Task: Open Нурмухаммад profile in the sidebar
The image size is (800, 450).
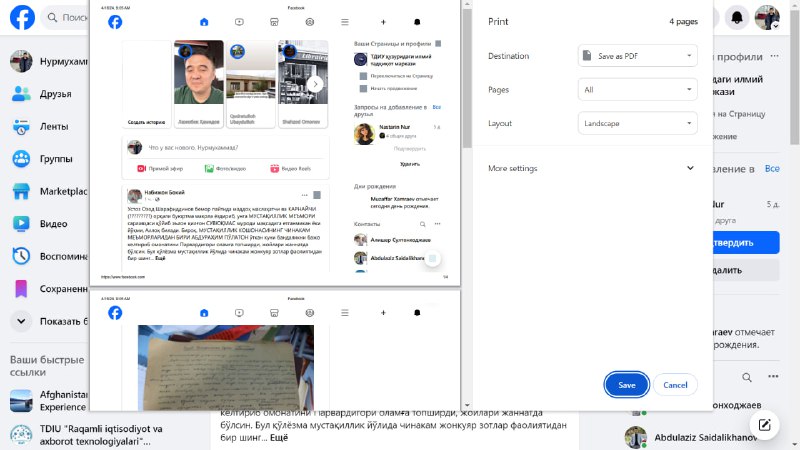Action: 48,61
